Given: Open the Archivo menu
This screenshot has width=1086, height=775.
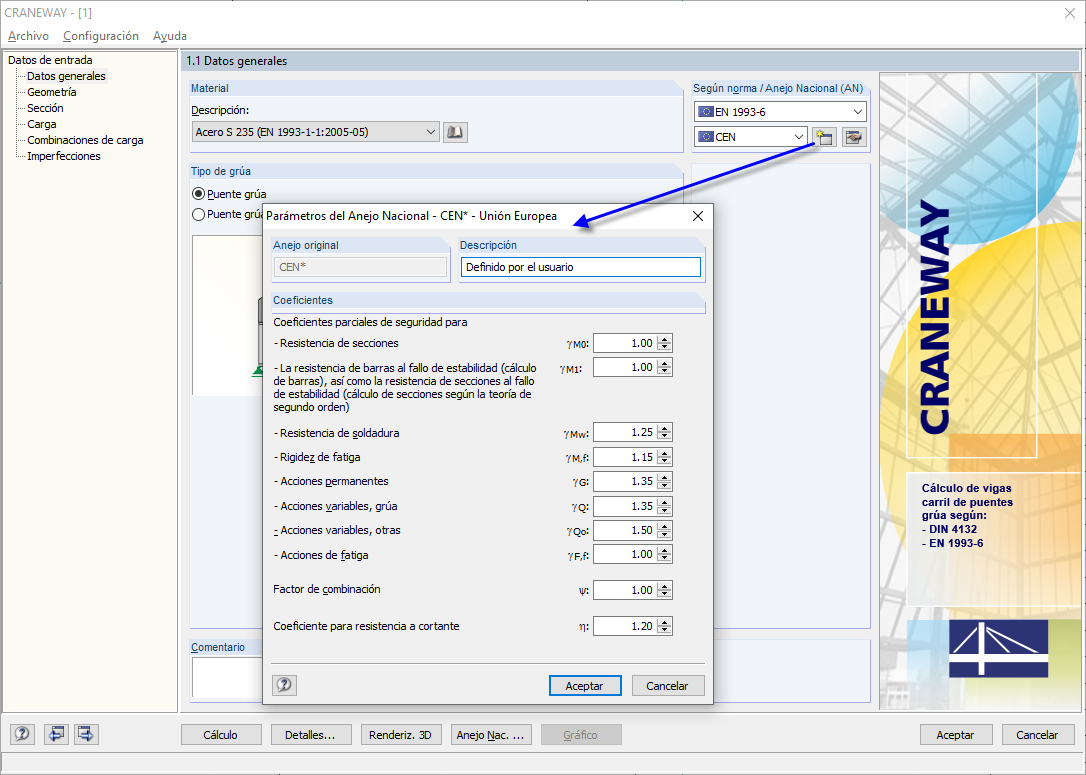Looking at the screenshot, I should tap(28, 36).
